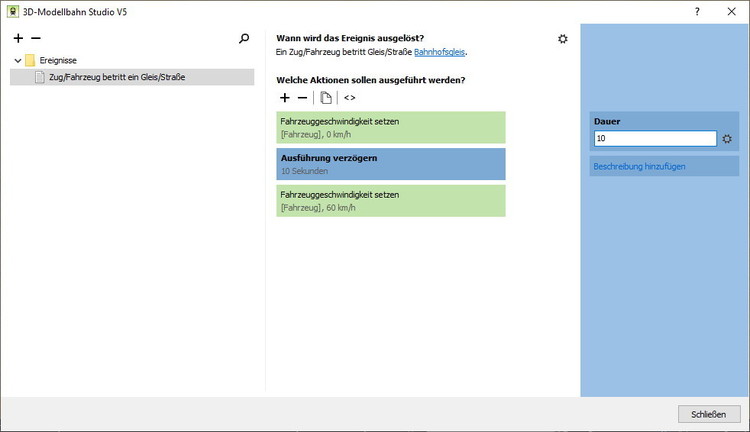Click into the Dauer input field
The image size is (750, 432).
(x=654, y=139)
